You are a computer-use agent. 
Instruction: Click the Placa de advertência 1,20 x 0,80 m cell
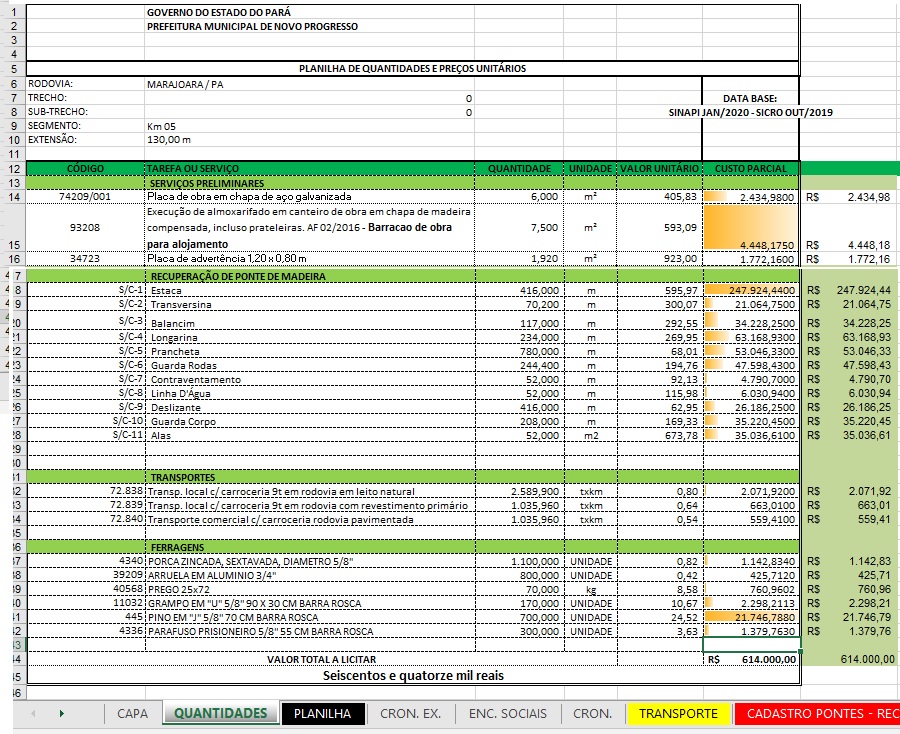click(309, 258)
